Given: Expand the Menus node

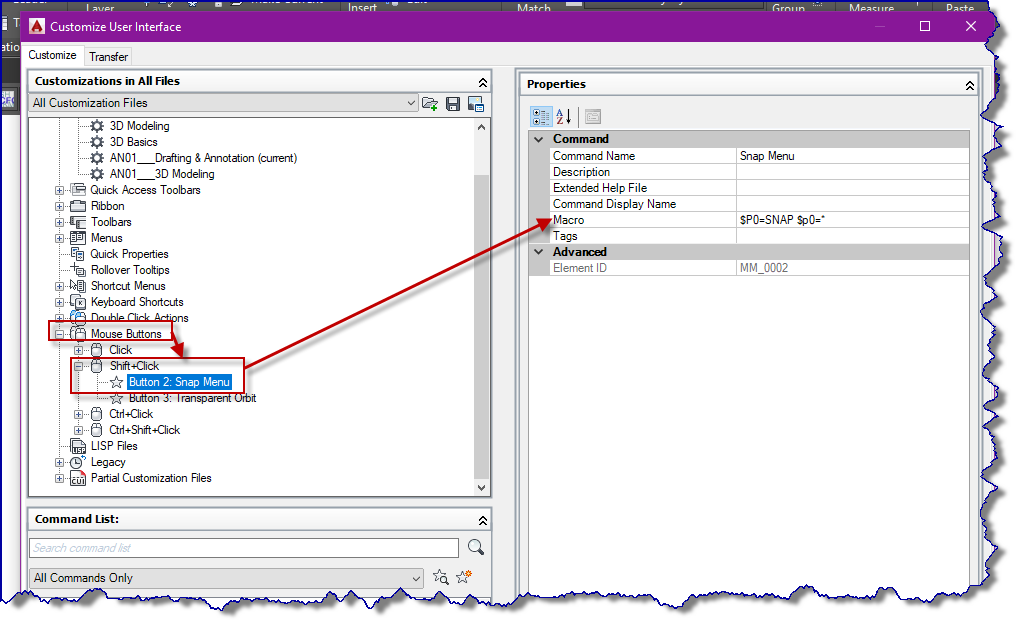Looking at the screenshot, I should 60,238.
